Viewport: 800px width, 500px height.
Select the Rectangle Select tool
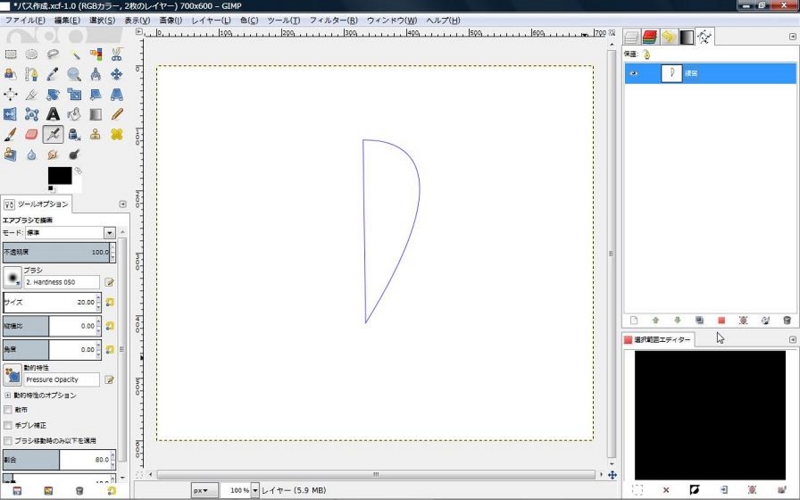tap(10, 54)
